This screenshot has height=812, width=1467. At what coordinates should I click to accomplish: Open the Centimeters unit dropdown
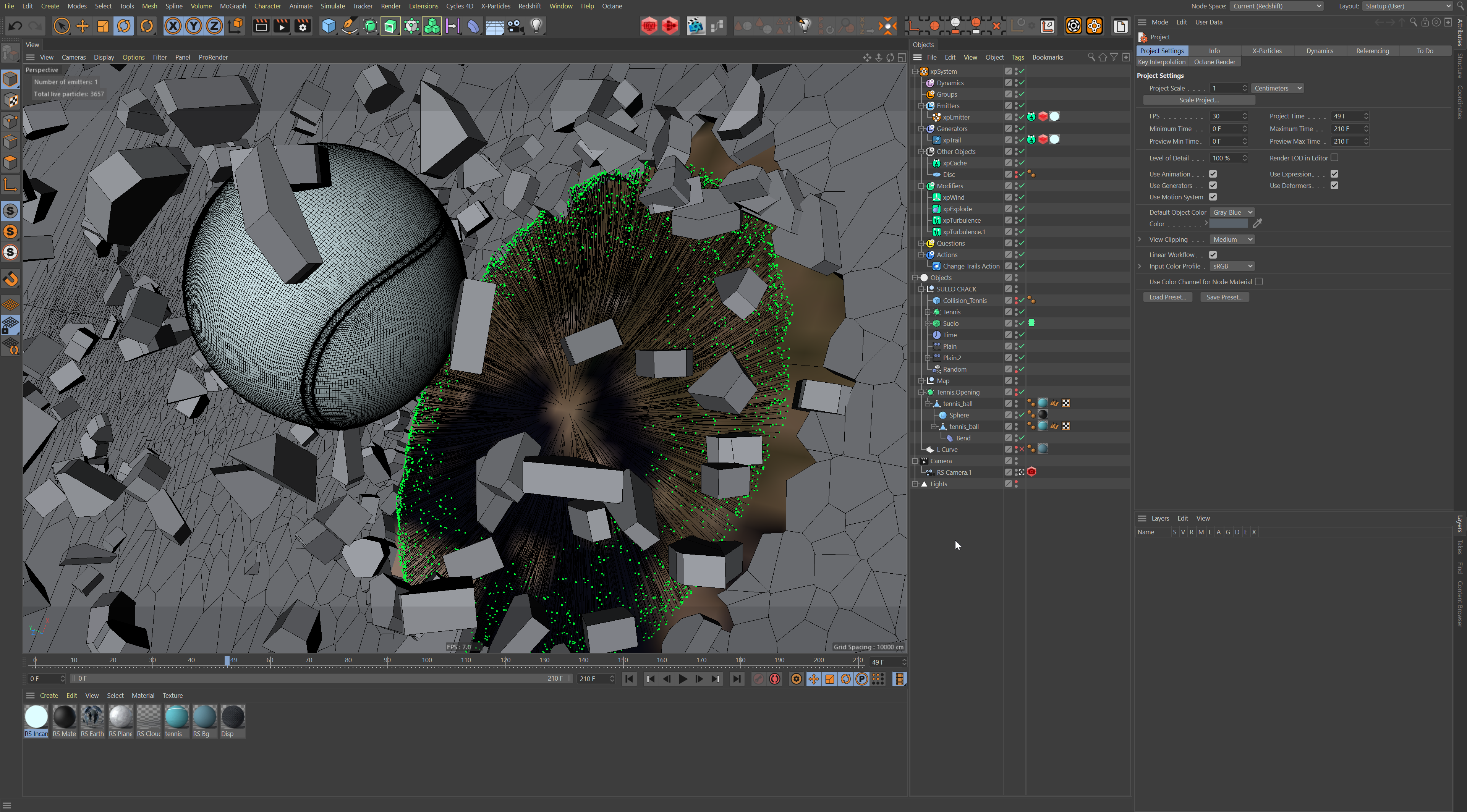[1278, 88]
